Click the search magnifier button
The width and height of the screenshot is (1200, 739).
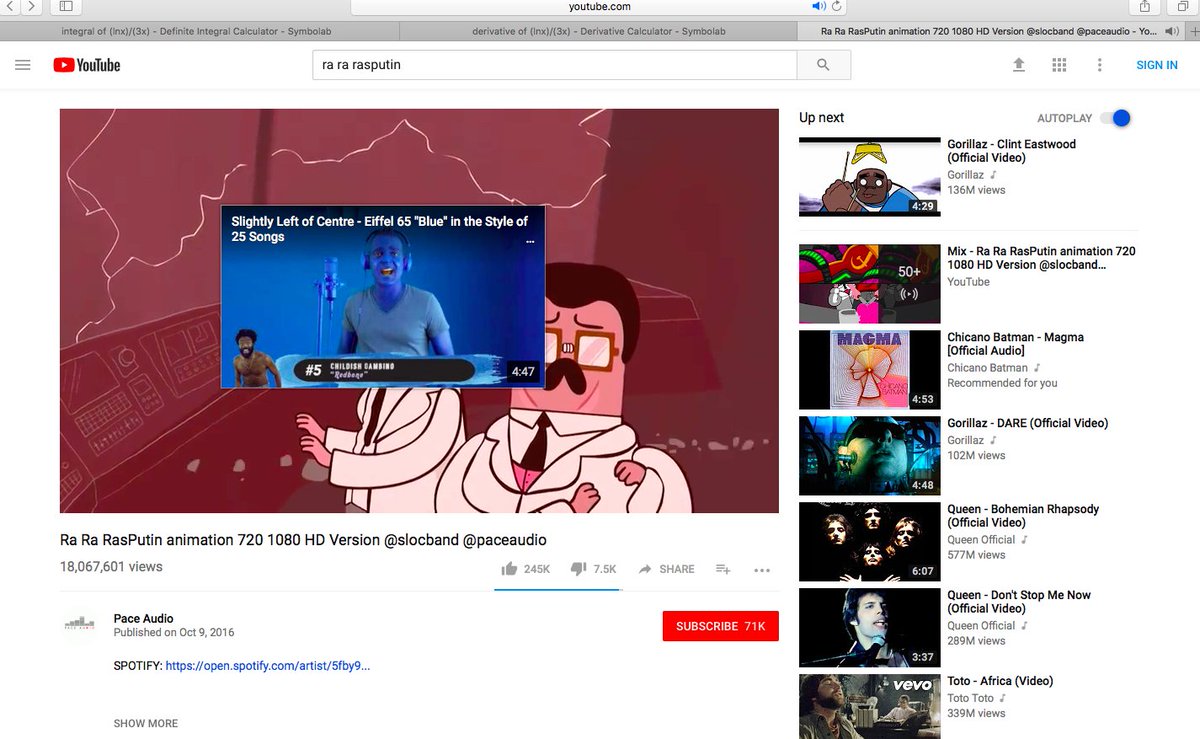pos(823,65)
